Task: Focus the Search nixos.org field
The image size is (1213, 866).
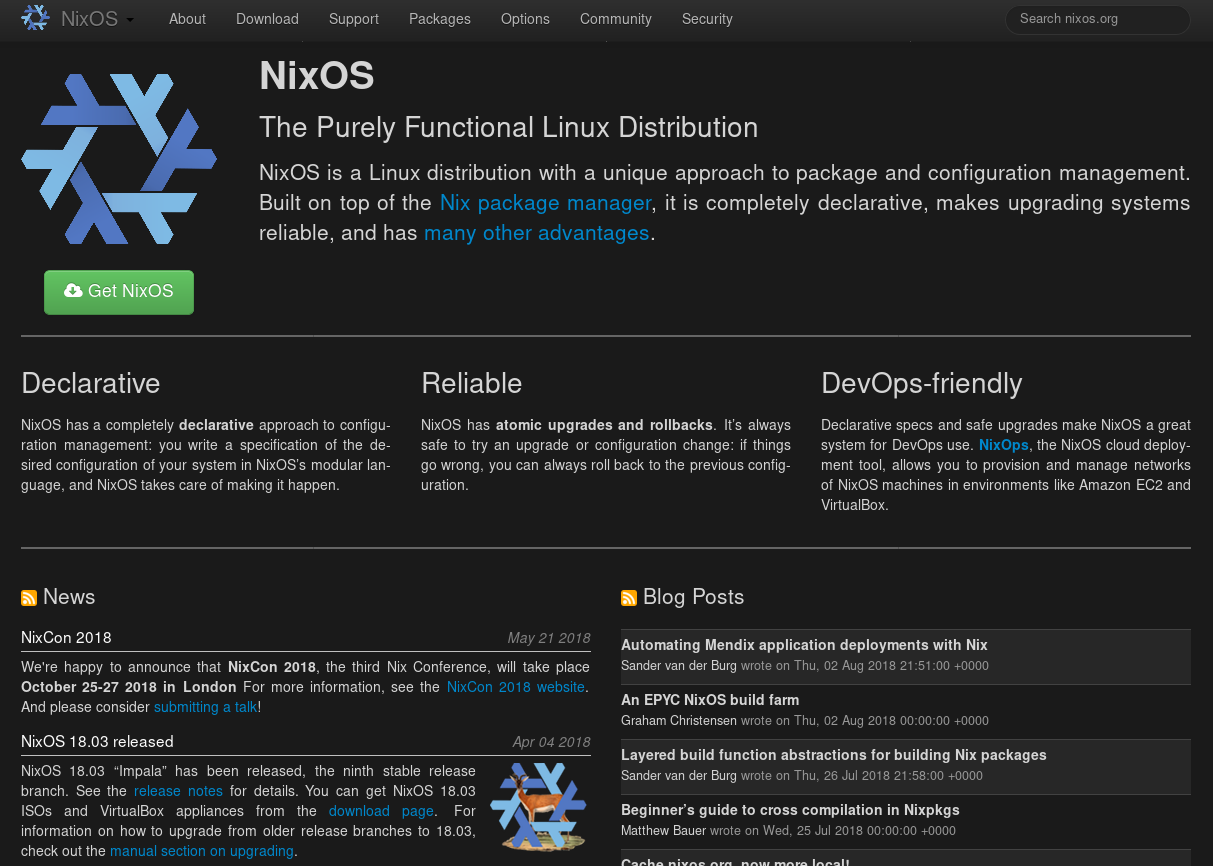Action: pyautogui.click(x=1098, y=19)
